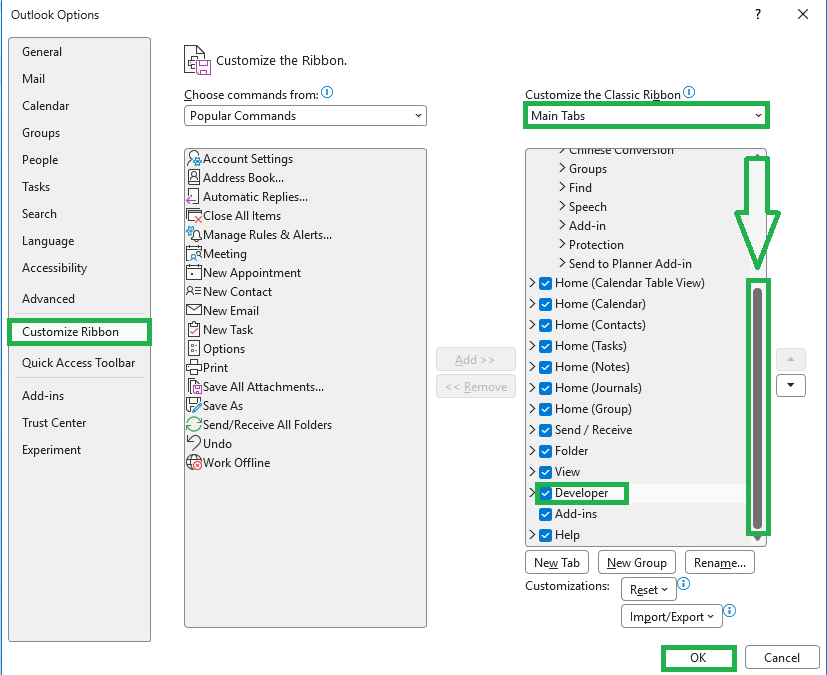
Task: Open the Reset customizations button
Action: 648,590
